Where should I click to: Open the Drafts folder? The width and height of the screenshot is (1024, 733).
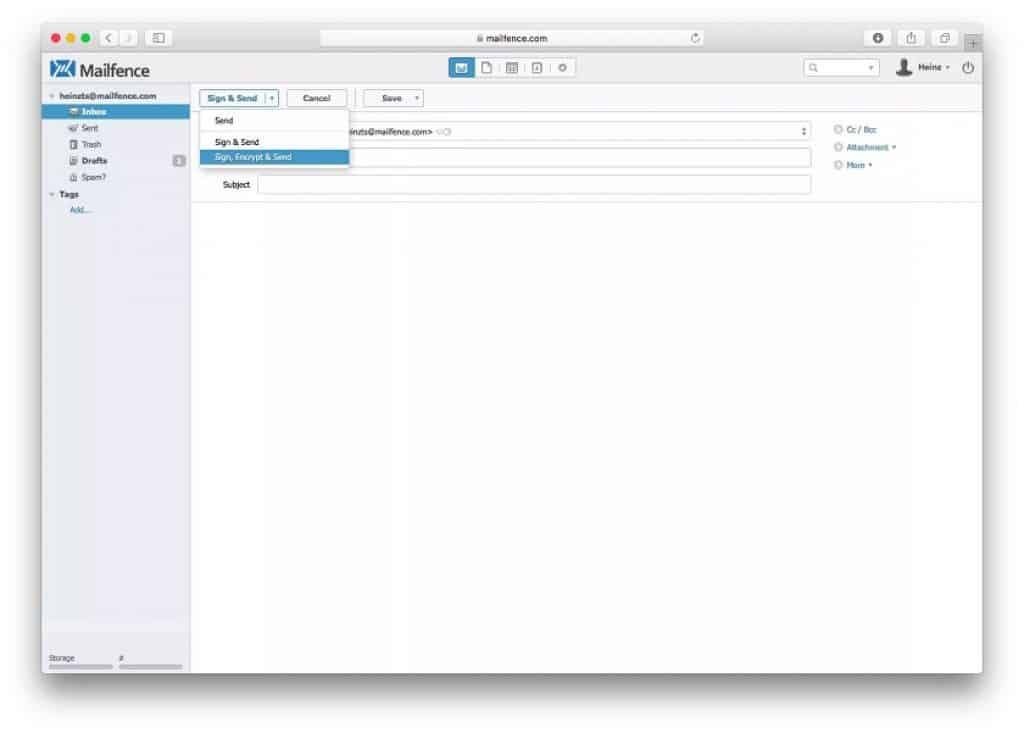coord(94,161)
